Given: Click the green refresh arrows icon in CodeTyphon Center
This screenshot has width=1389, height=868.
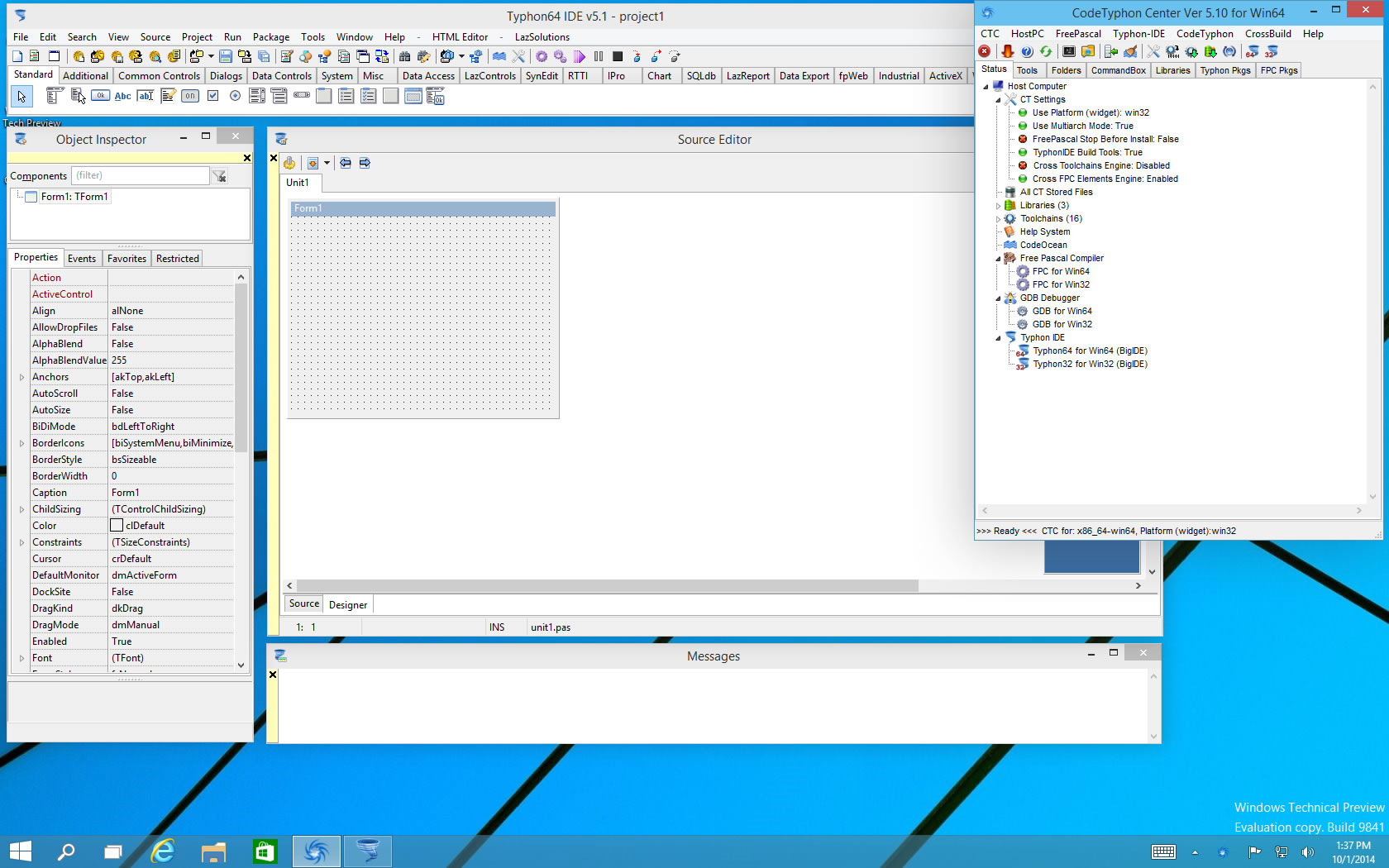Looking at the screenshot, I should coord(1046,51).
